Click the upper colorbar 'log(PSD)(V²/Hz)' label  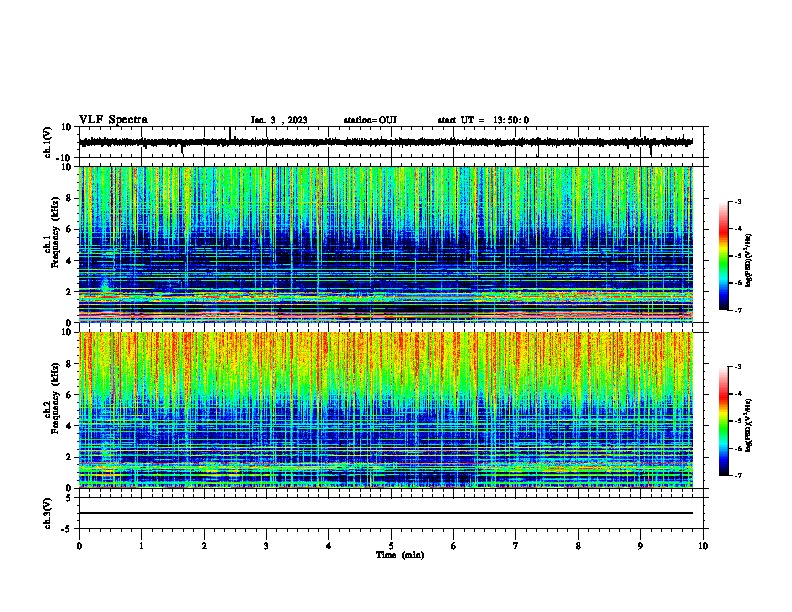click(x=748, y=260)
